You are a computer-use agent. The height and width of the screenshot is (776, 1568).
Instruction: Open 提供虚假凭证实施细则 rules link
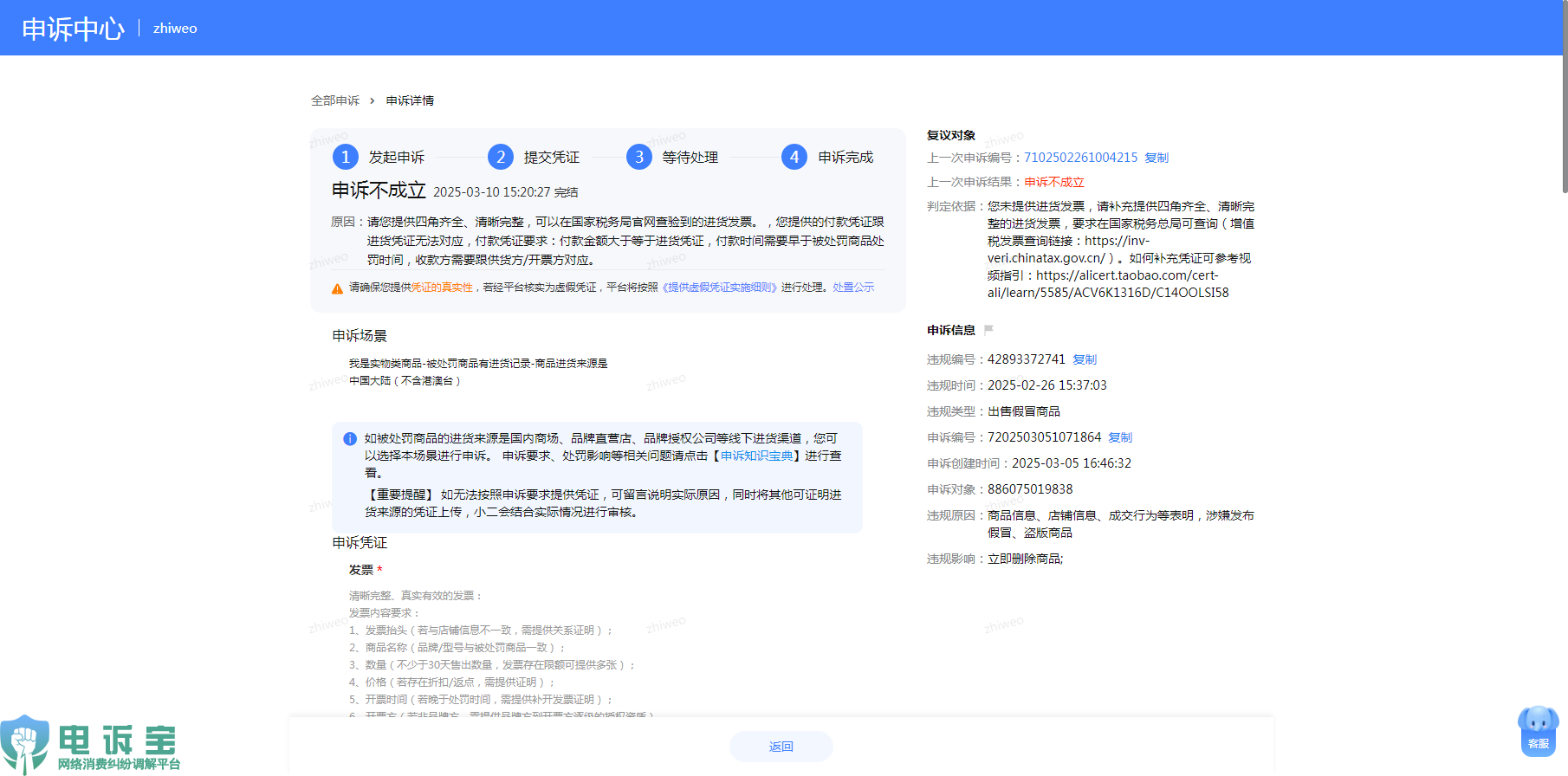coord(720,288)
